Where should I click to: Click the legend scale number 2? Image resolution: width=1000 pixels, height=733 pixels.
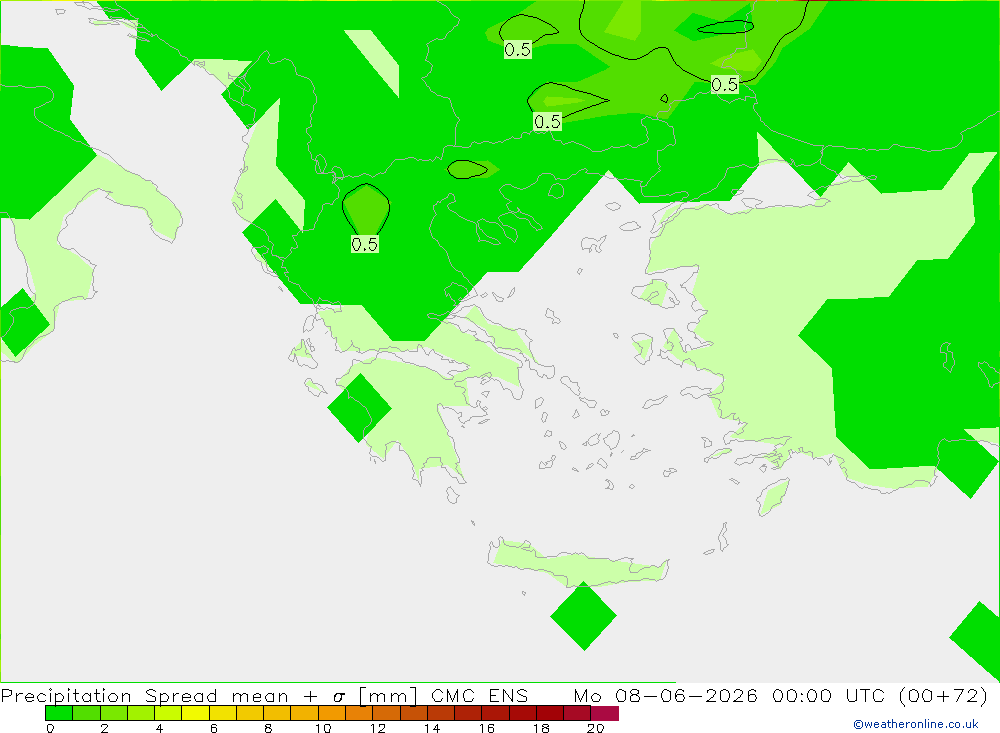click(x=105, y=728)
